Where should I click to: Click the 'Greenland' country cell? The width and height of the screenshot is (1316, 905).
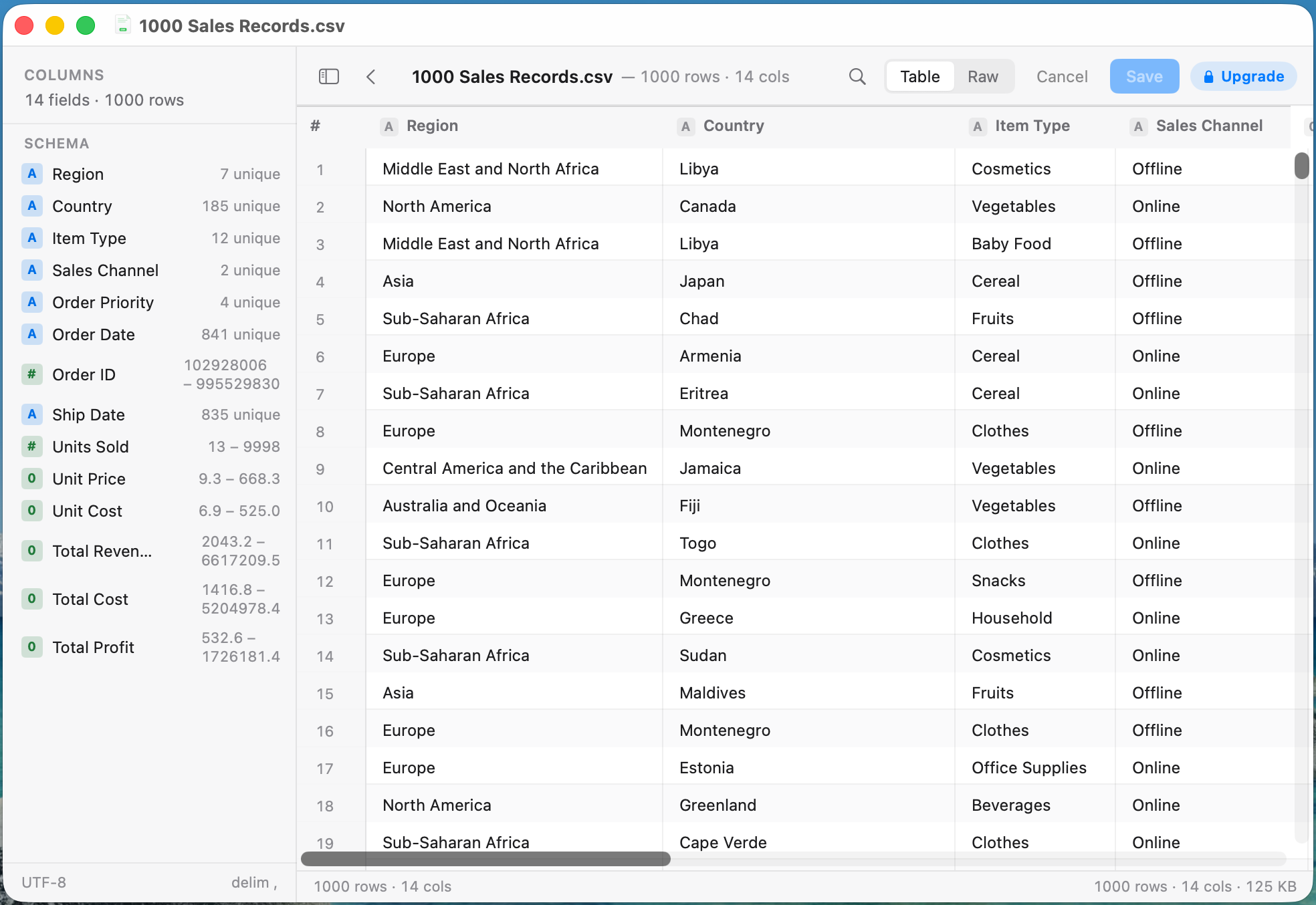(808, 805)
